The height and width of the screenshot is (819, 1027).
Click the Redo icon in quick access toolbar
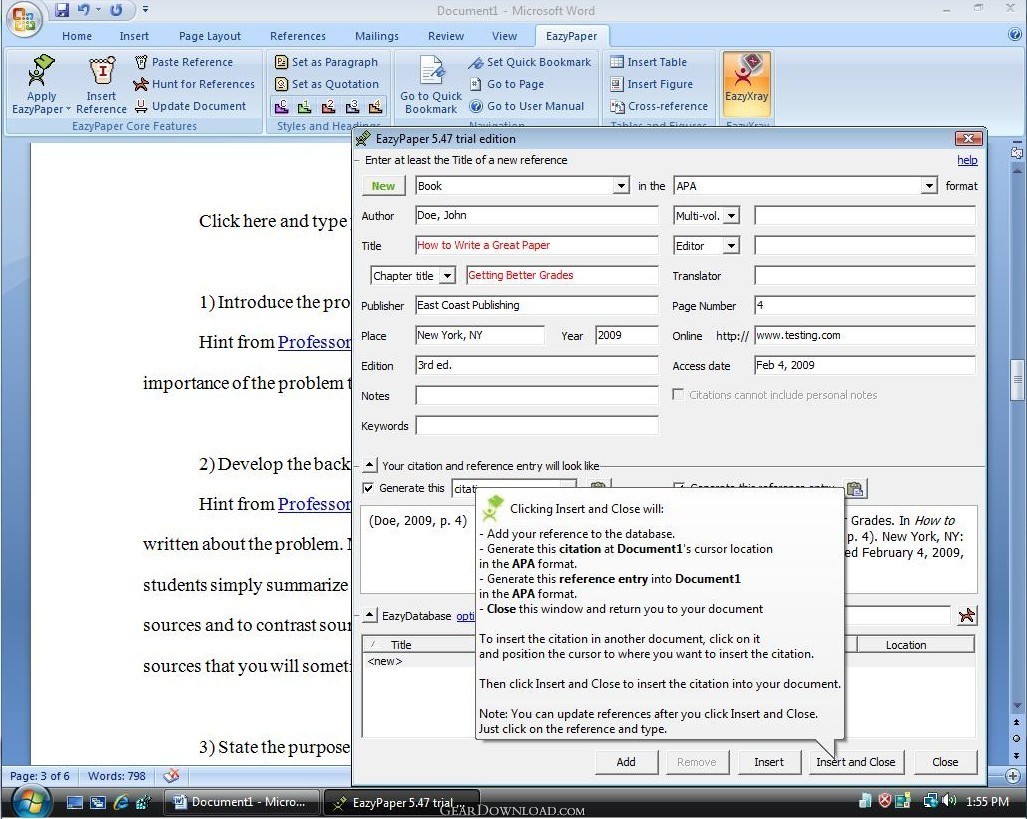(117, 10)
